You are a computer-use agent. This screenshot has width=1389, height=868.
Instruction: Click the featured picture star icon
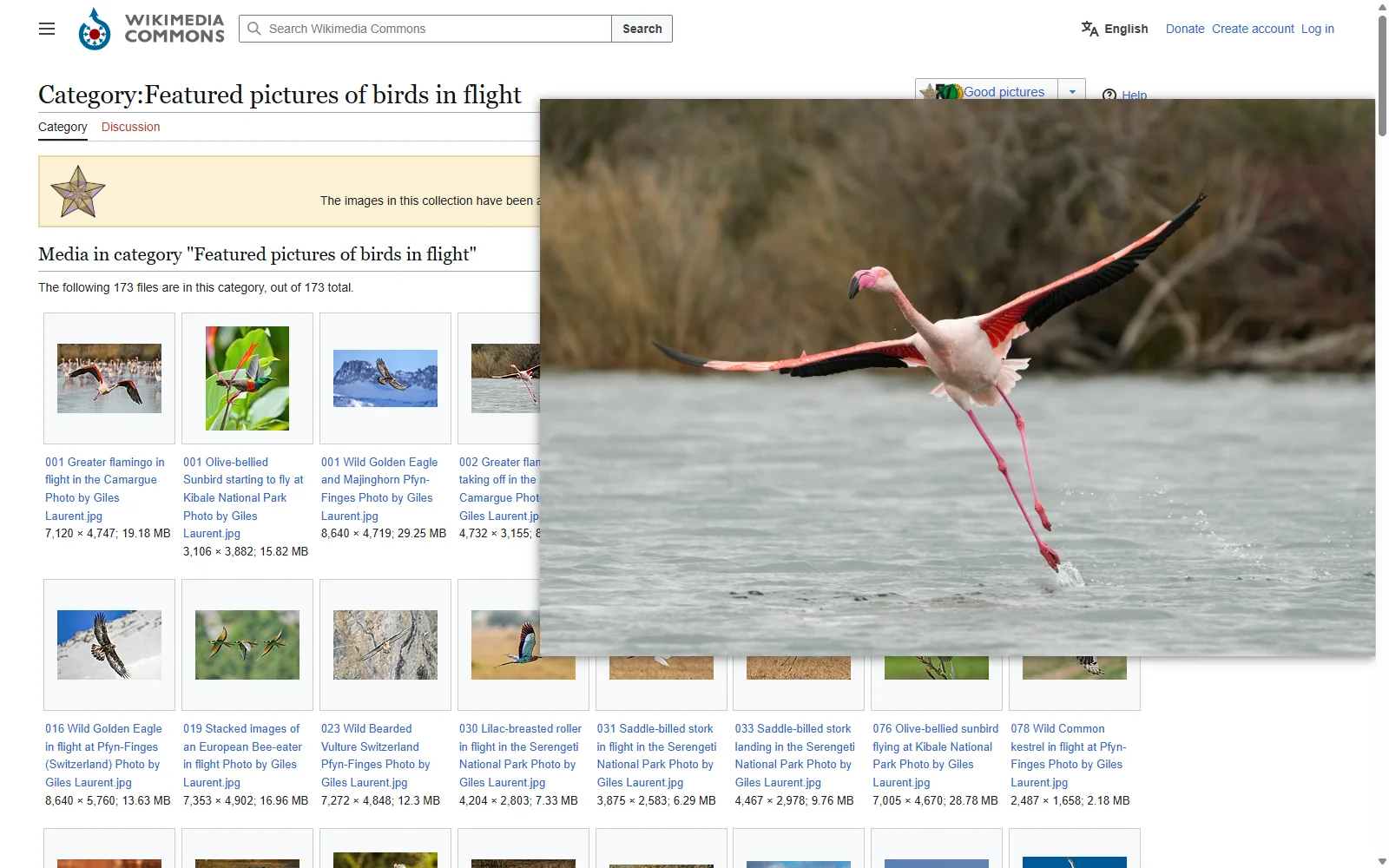tap(78, 192)
